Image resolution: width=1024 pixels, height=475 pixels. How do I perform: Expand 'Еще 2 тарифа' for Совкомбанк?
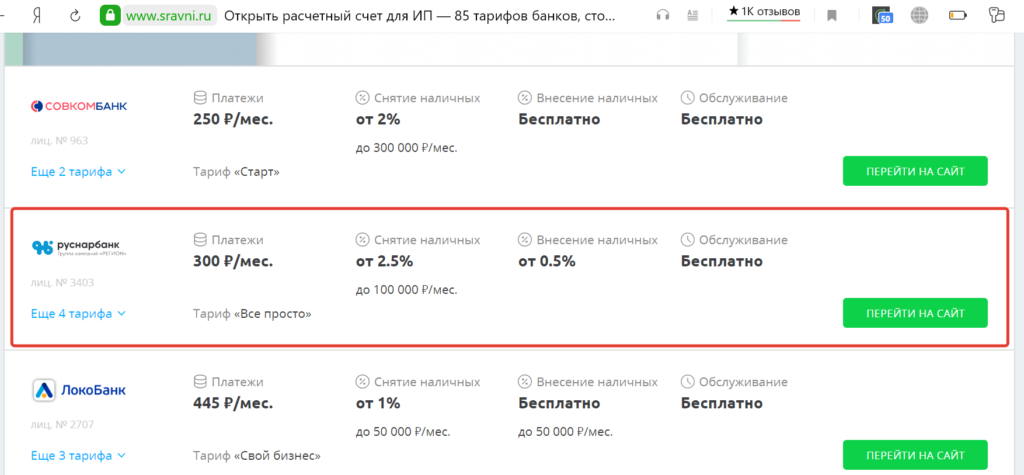point(78,172)
